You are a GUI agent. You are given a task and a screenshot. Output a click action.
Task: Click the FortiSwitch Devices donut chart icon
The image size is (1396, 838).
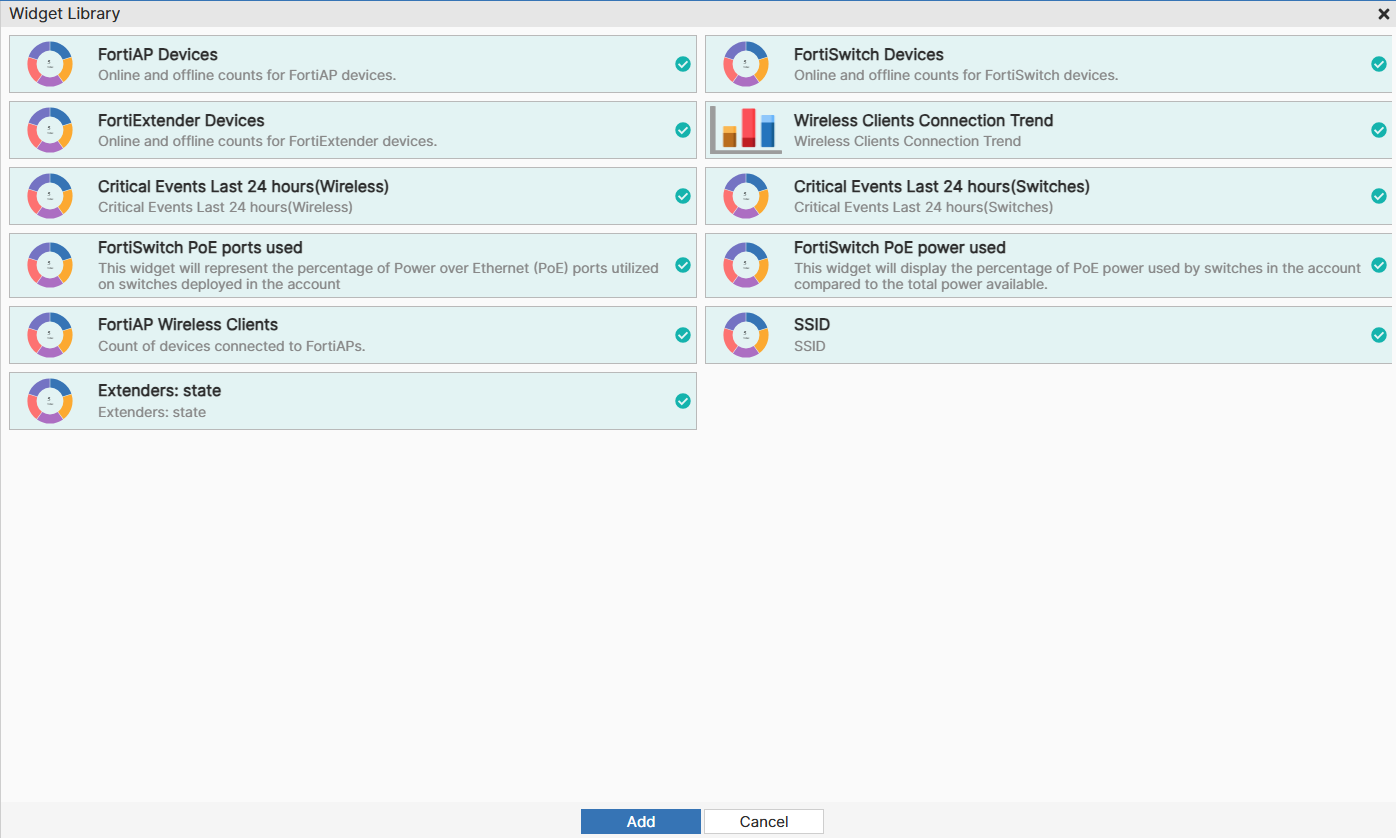tap(745, 63)
